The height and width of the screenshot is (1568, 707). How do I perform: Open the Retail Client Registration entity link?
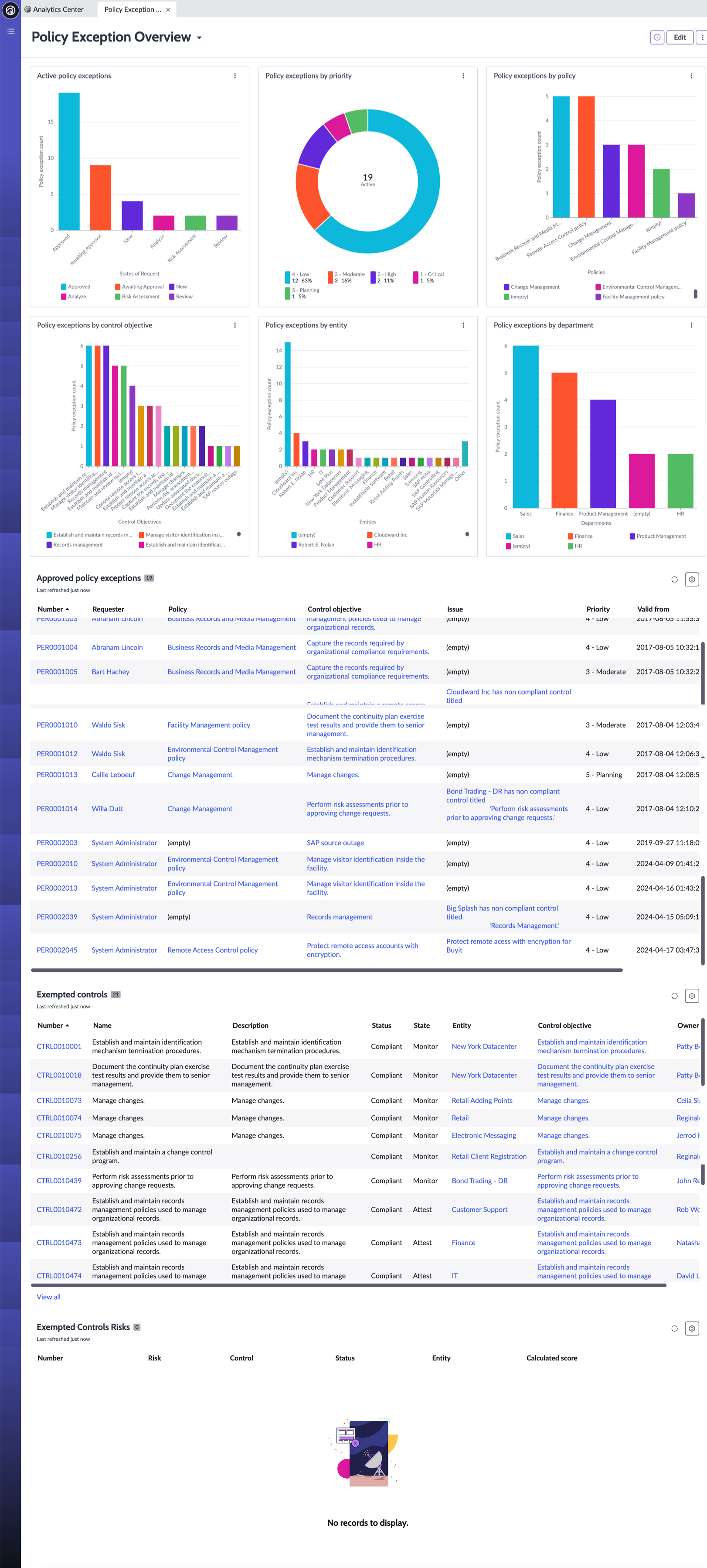click(x=489, y=1157)
